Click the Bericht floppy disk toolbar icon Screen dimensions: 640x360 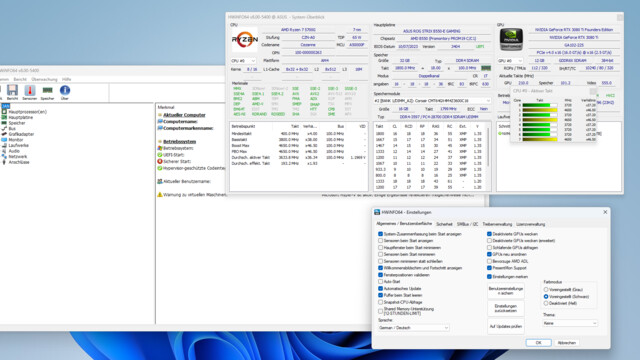pyautogui.click(x=12, y=90)
